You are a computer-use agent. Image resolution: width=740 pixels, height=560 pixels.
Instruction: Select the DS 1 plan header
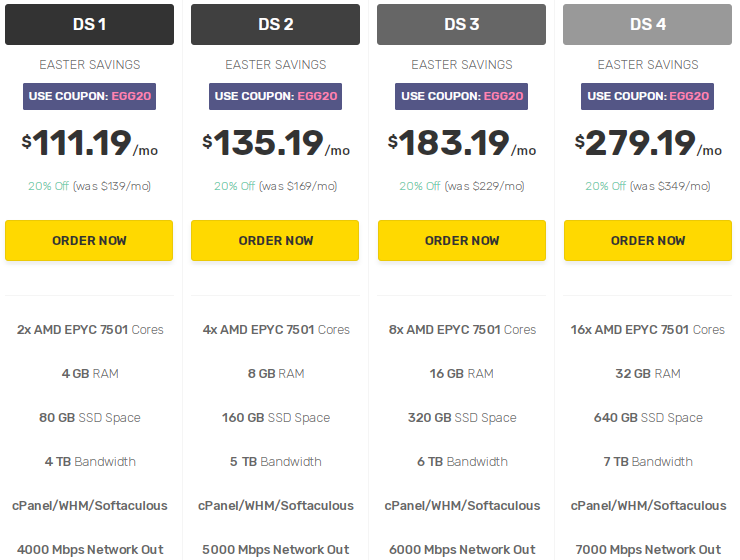(89, 24)
